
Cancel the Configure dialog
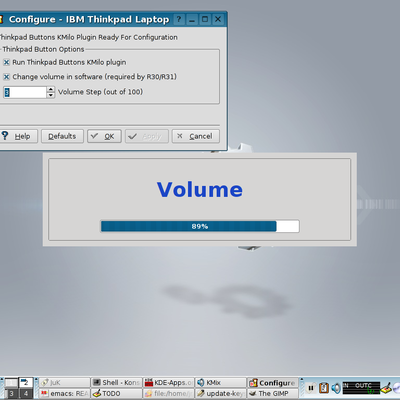[196, 136]
